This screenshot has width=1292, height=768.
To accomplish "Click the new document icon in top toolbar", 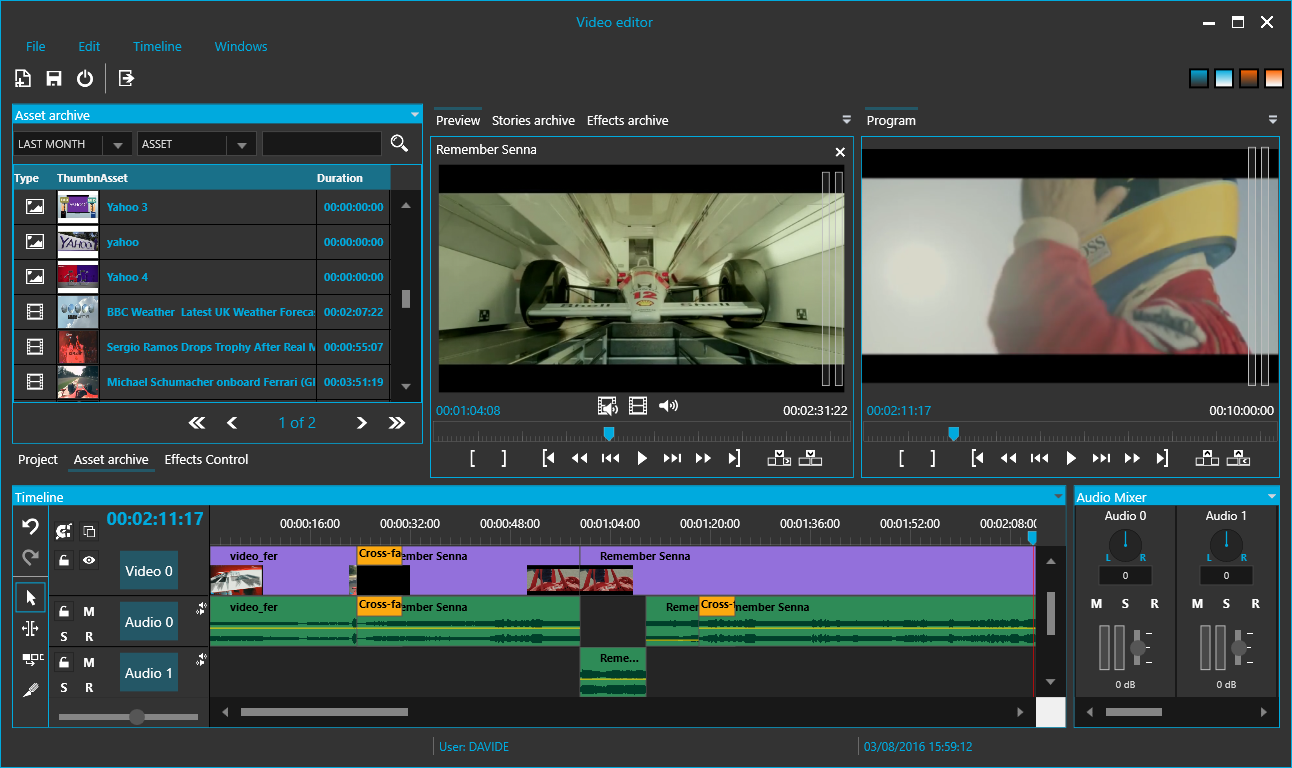I will coord(23,78).
